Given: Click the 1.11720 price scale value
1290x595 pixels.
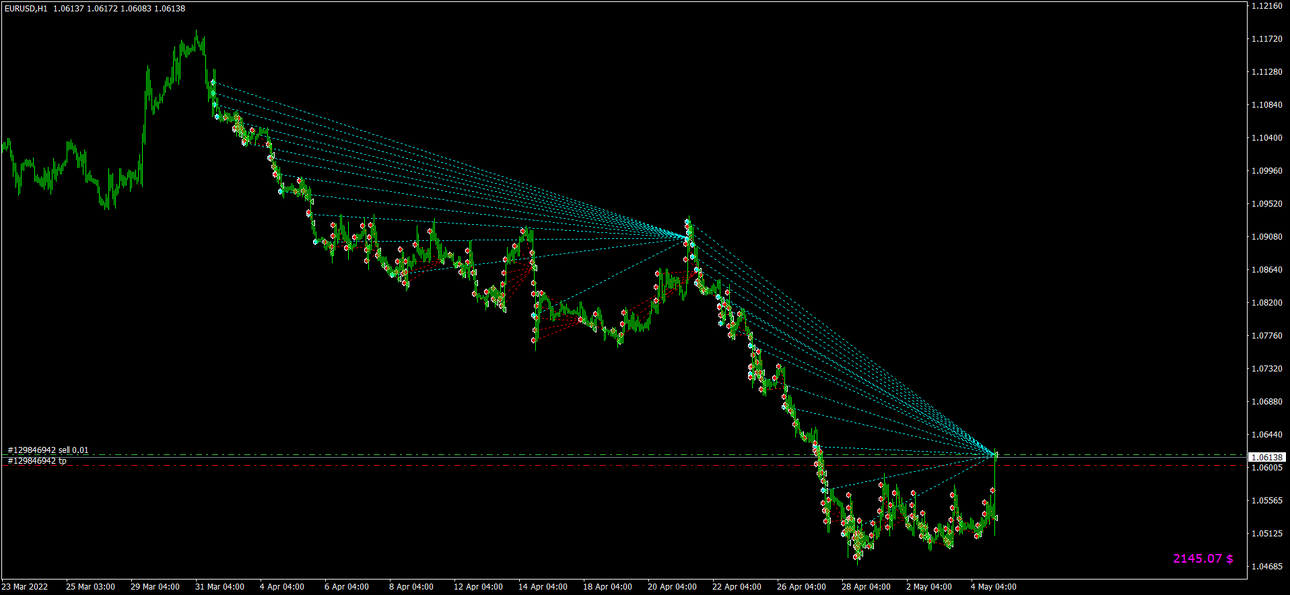Looking at the screenshot, I should tap(1265, 39).
